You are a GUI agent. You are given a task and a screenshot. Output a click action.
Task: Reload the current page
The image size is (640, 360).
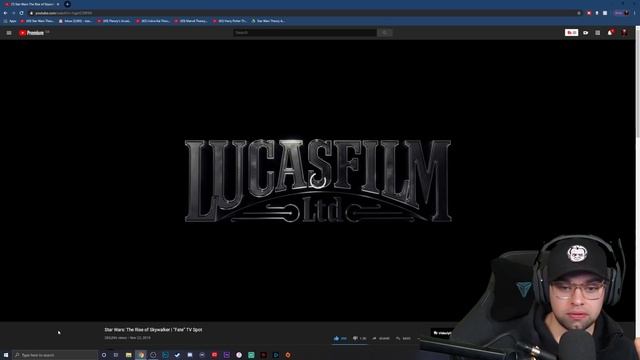[21, 13]
